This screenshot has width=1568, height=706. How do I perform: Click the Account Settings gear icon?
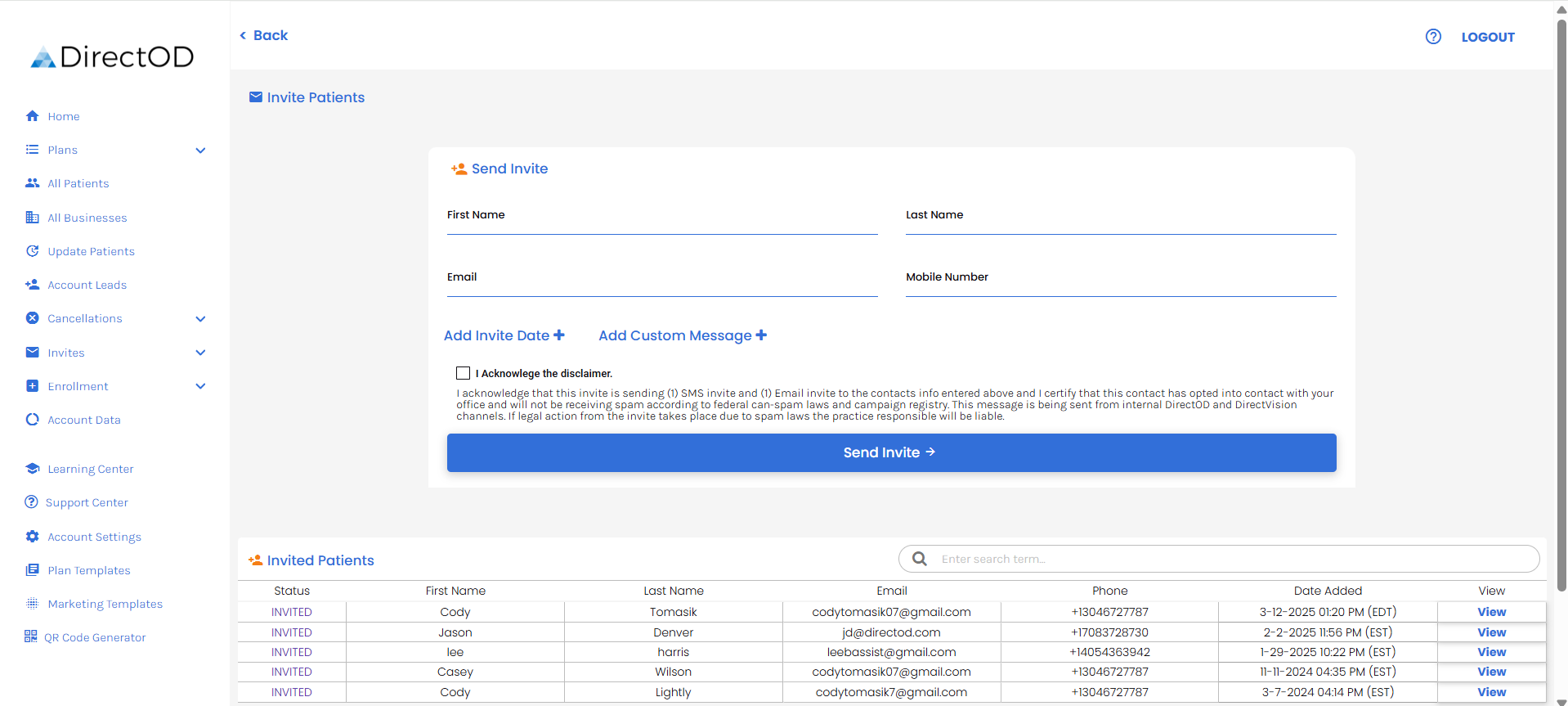(x=33, y=537)
